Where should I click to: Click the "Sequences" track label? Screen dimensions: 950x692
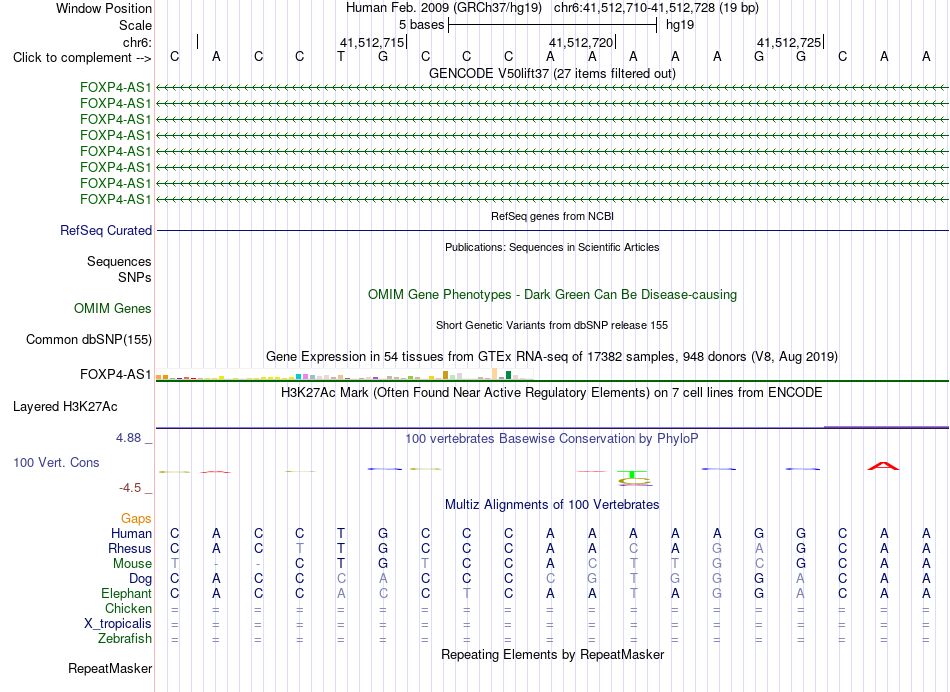(x=119, y=261)
